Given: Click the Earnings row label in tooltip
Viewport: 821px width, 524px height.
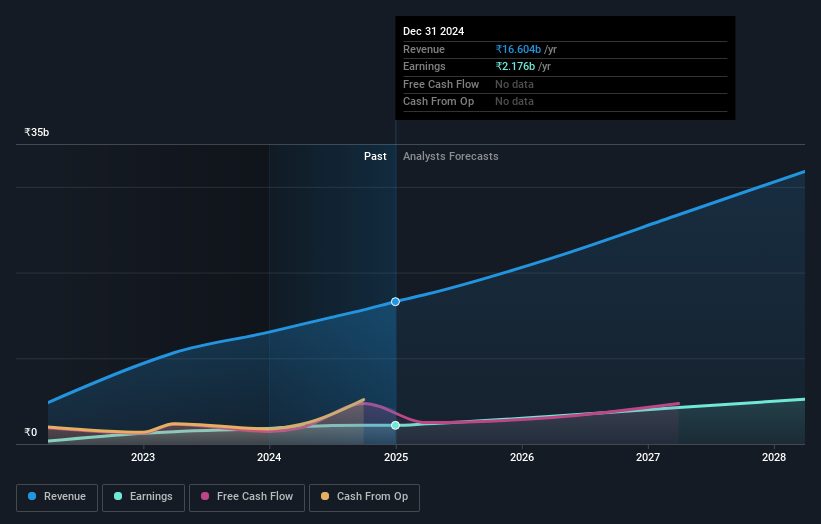Looking at the screenshot, I should click(x=424, y=66).
